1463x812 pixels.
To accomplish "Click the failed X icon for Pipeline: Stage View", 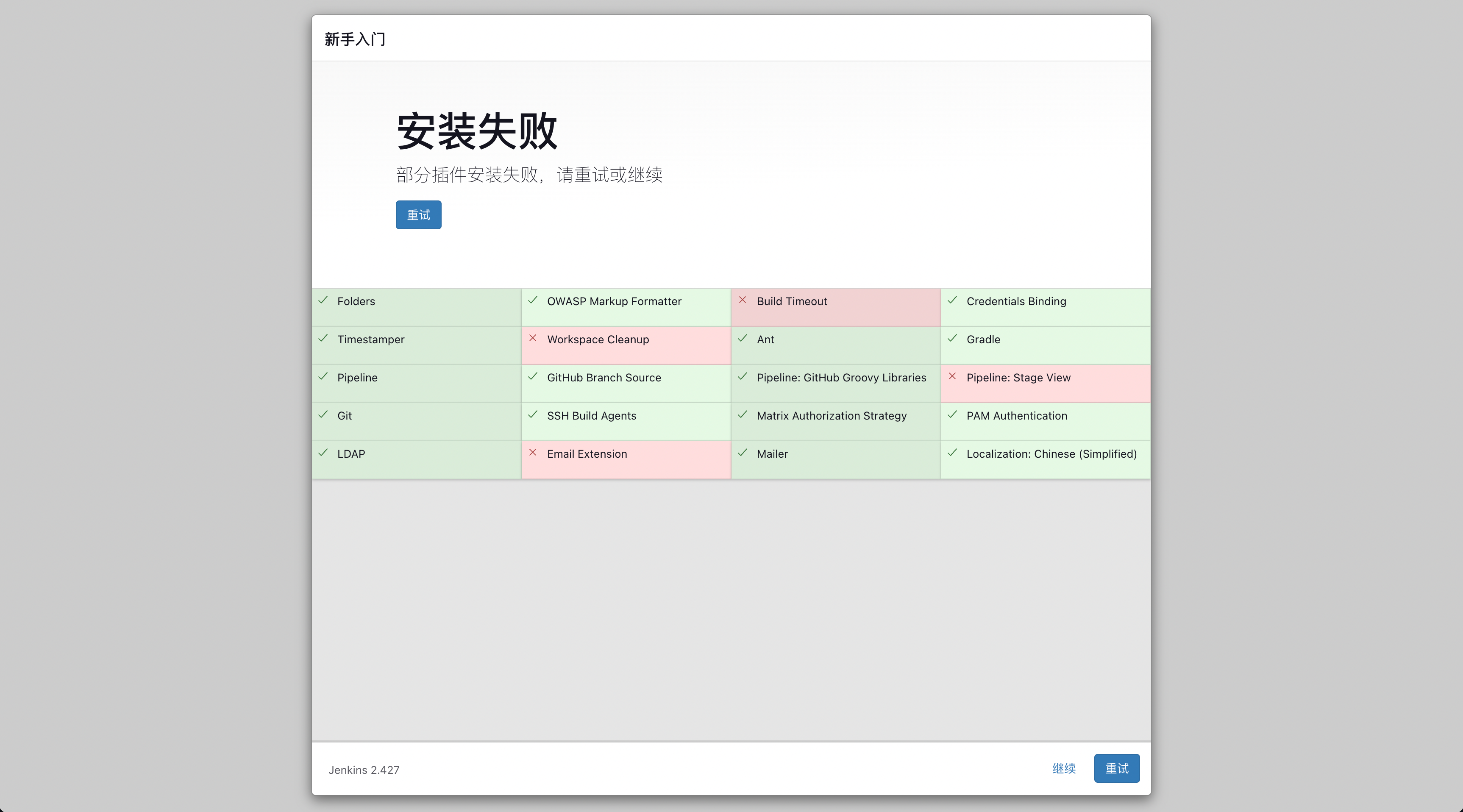I will click(x=952, y=376).
